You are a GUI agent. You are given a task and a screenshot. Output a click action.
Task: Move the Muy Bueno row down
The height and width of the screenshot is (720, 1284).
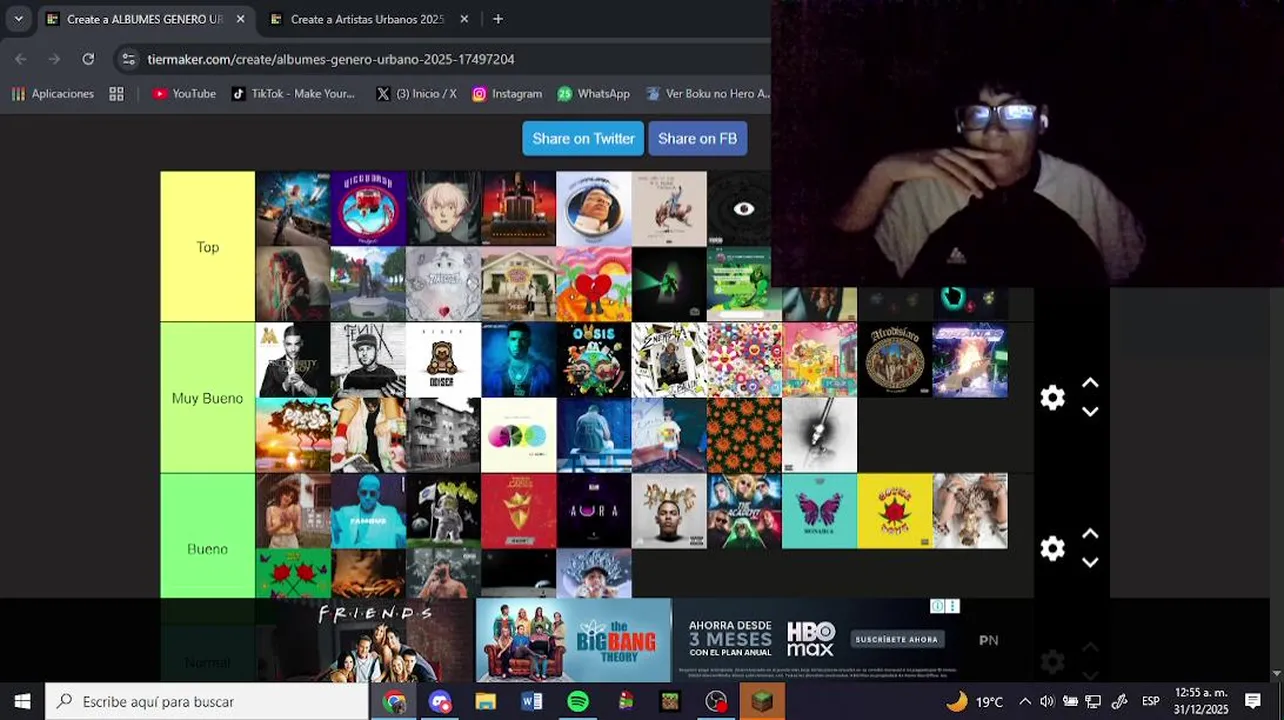pos(1090,411)
